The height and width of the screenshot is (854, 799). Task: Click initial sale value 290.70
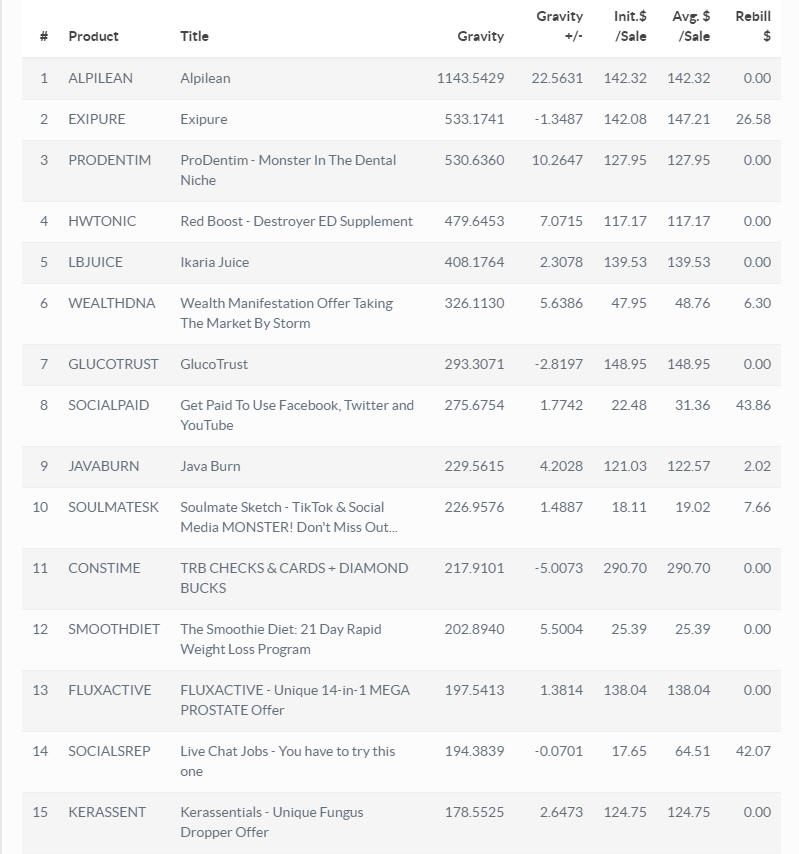(625, 568)
